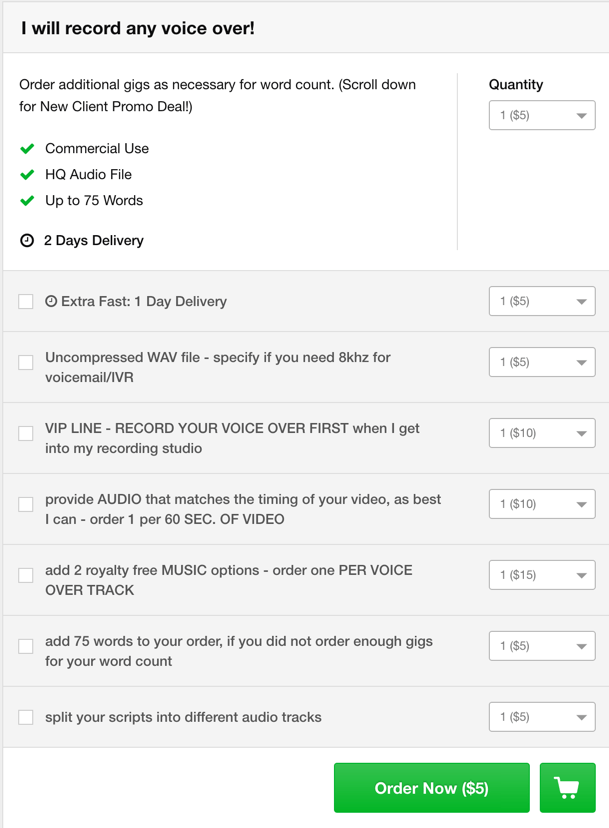Screen dimensions: 609x828
Task: Open the Uncompressed WAV quantity dropdown
Action: [x=542, y=362]
